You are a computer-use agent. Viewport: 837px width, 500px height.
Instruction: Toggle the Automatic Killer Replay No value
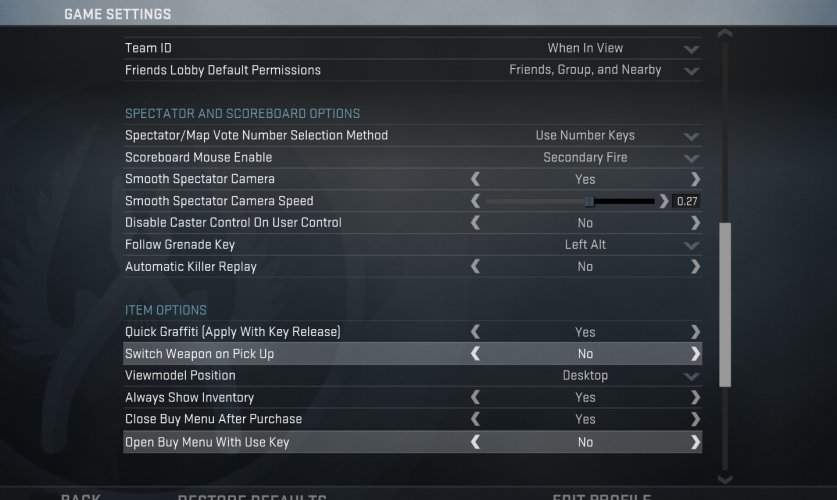(585, 267)
